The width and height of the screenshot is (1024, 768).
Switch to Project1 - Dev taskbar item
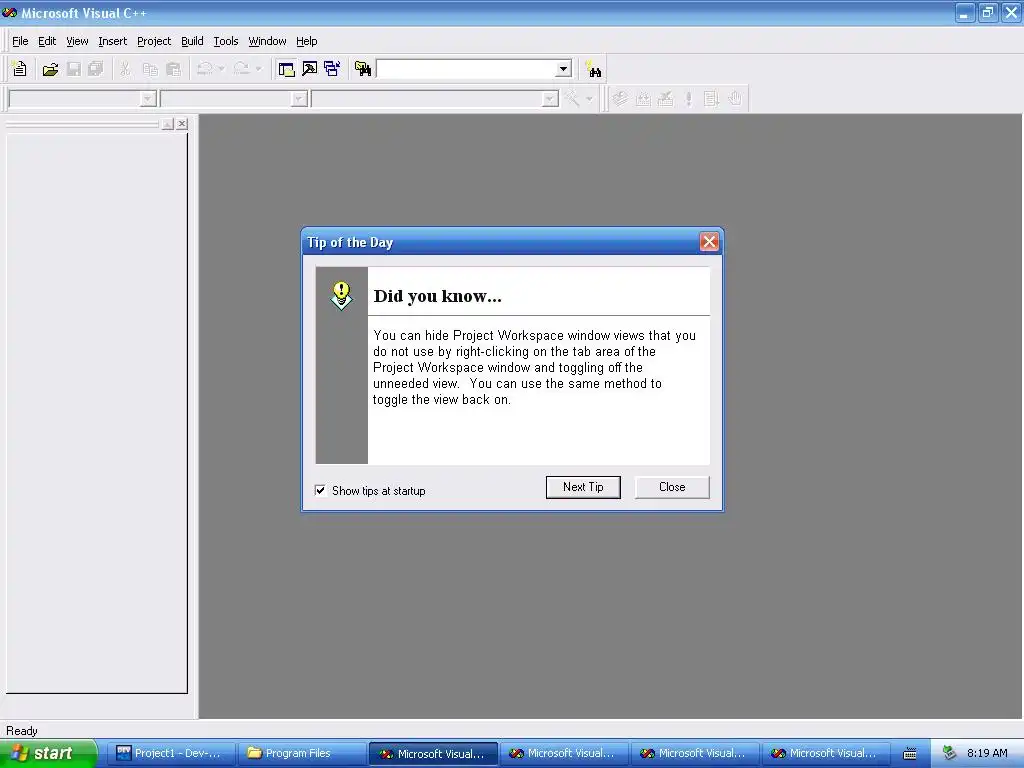[170, 753]
